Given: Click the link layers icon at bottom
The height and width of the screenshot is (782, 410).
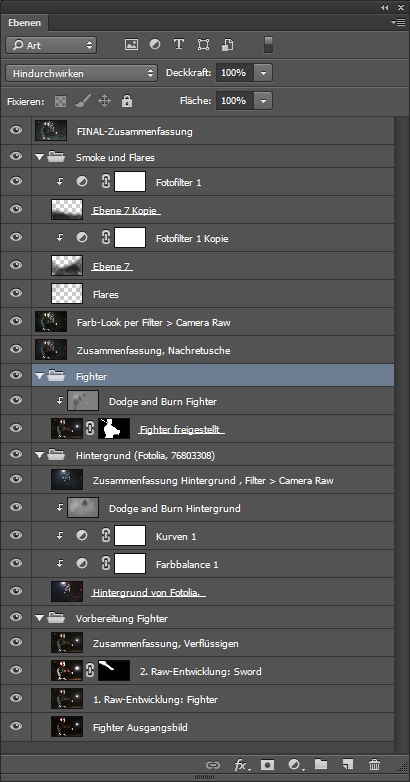Looking at the screenshot, I should click(x=213, y=765).
